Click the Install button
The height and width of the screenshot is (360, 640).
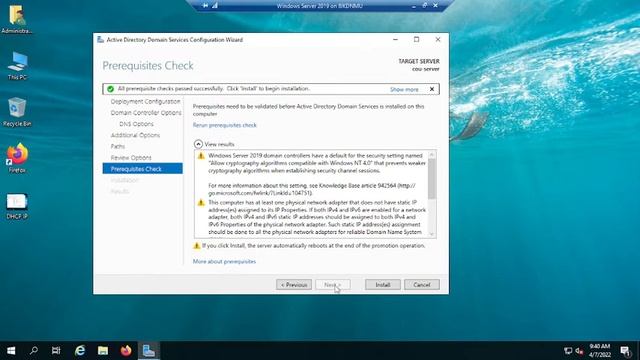point(382,284)
